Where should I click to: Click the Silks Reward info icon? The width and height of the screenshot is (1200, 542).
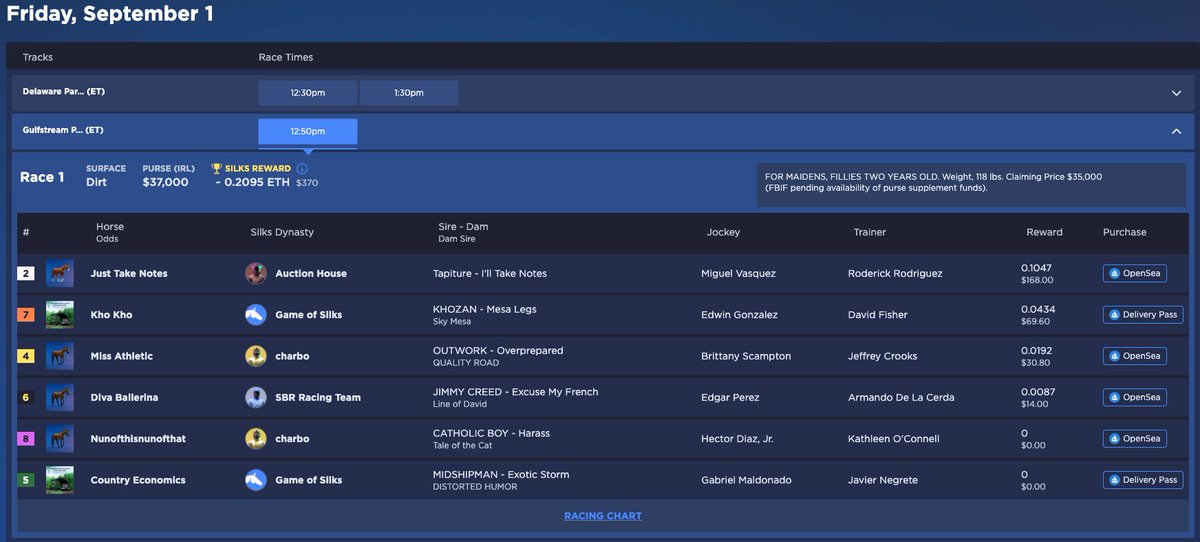tap(302, 169)
